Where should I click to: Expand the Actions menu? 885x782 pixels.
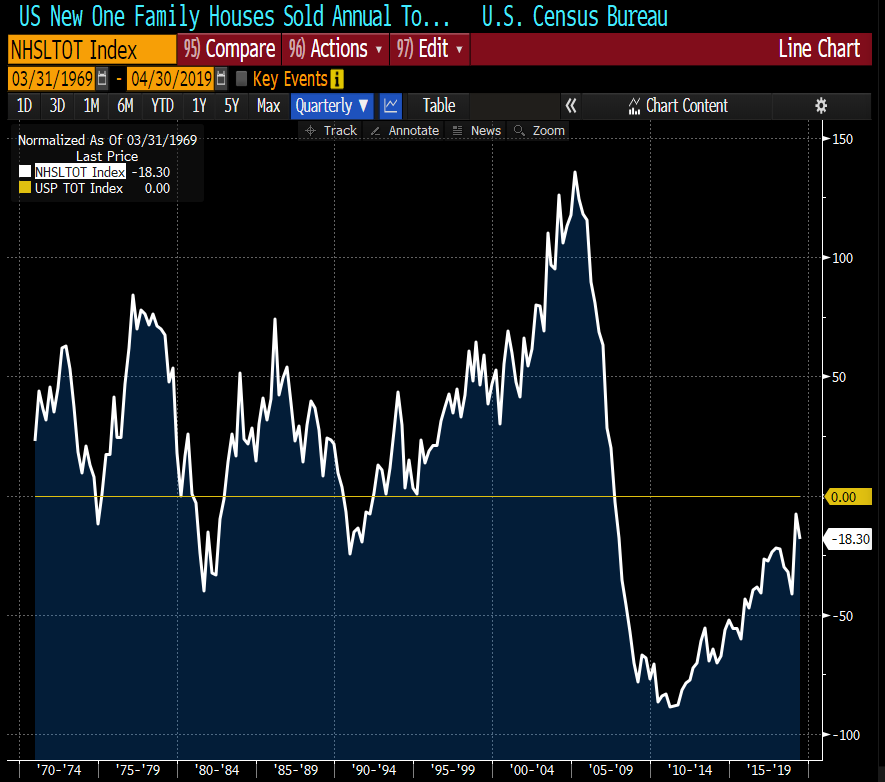tap(335, 49)
